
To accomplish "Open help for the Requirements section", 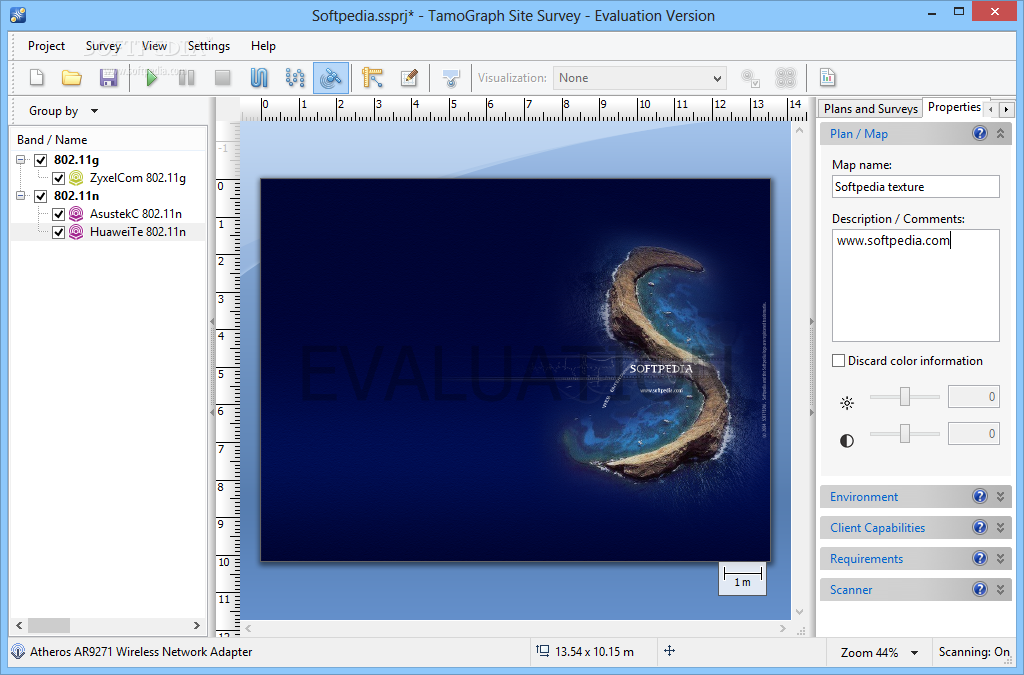I will (980, 558).
